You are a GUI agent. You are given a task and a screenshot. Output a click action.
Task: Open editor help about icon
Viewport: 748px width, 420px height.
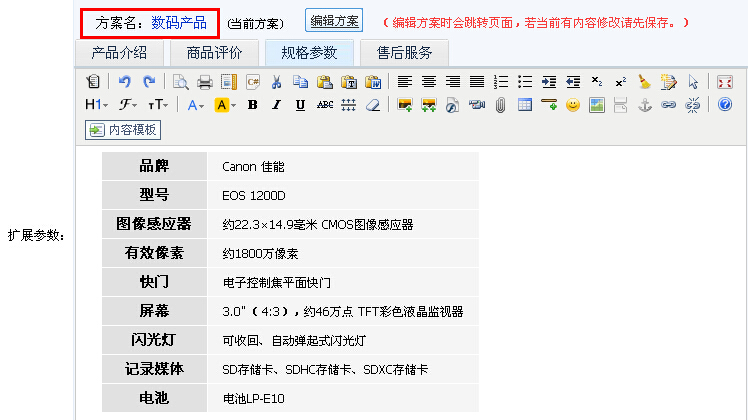725,105
